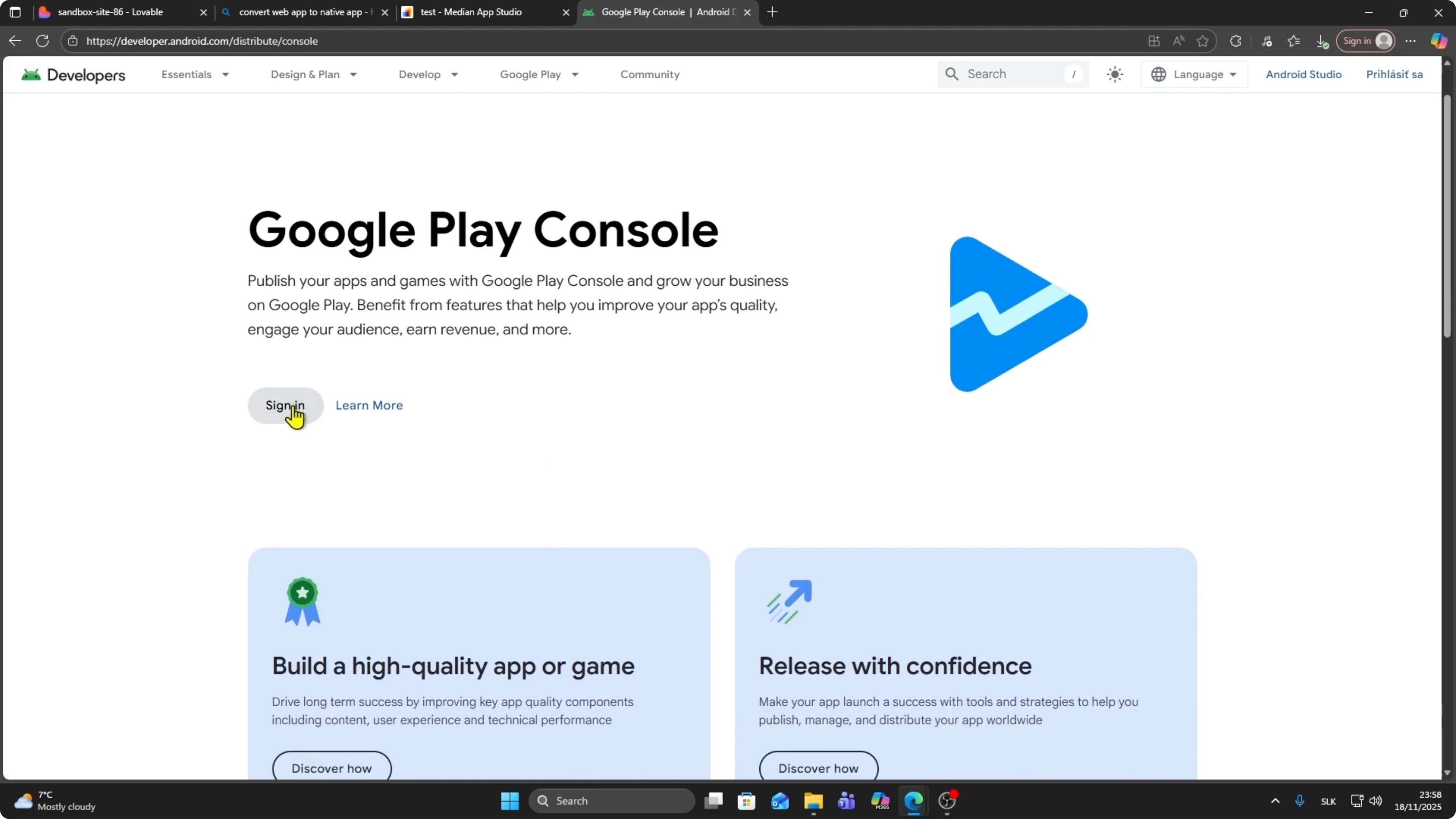Open the Favorites list icon

(1294, 41)
